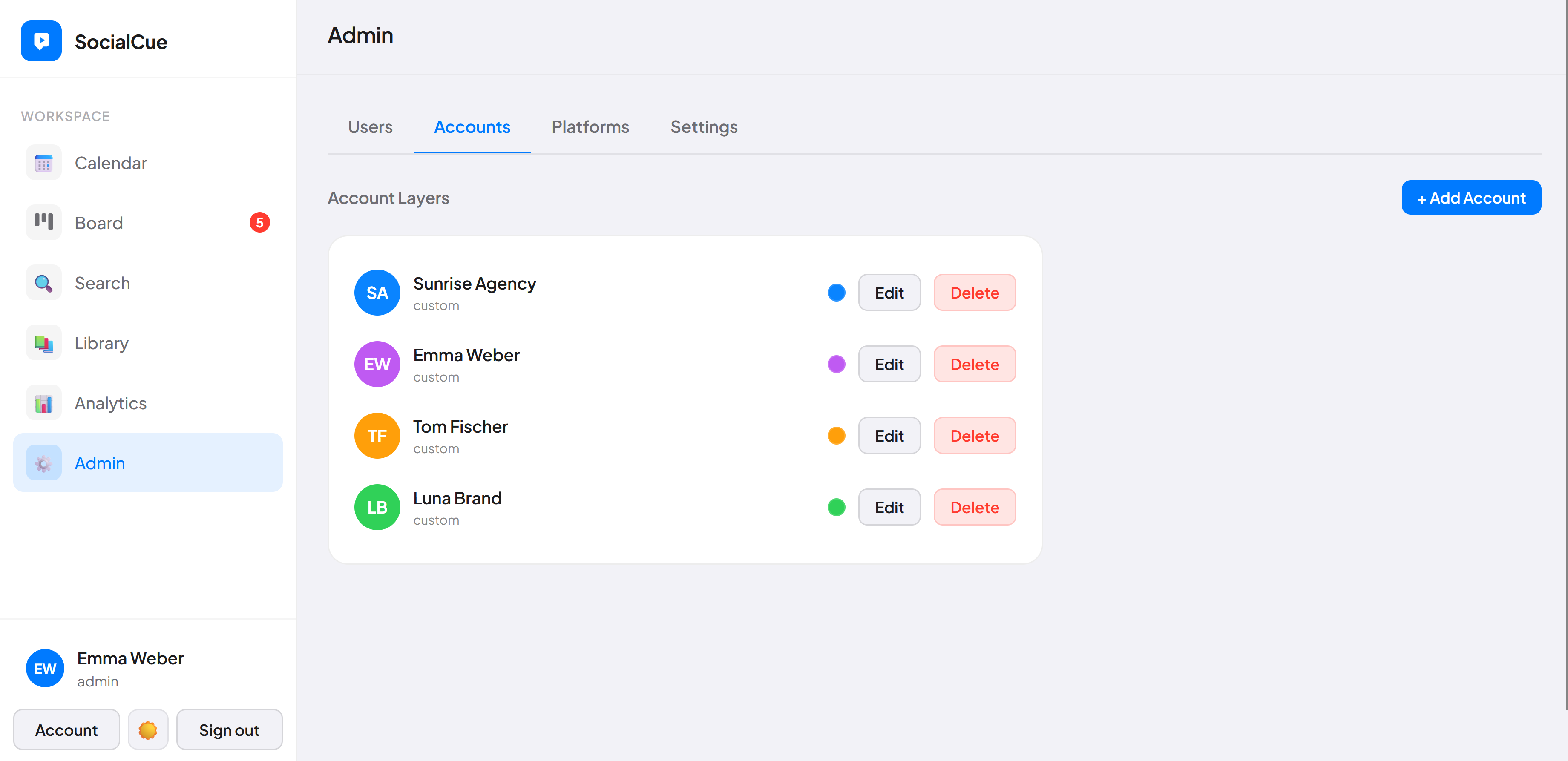
Task: Switch to the Platforms tab
Action: [590, 126]
